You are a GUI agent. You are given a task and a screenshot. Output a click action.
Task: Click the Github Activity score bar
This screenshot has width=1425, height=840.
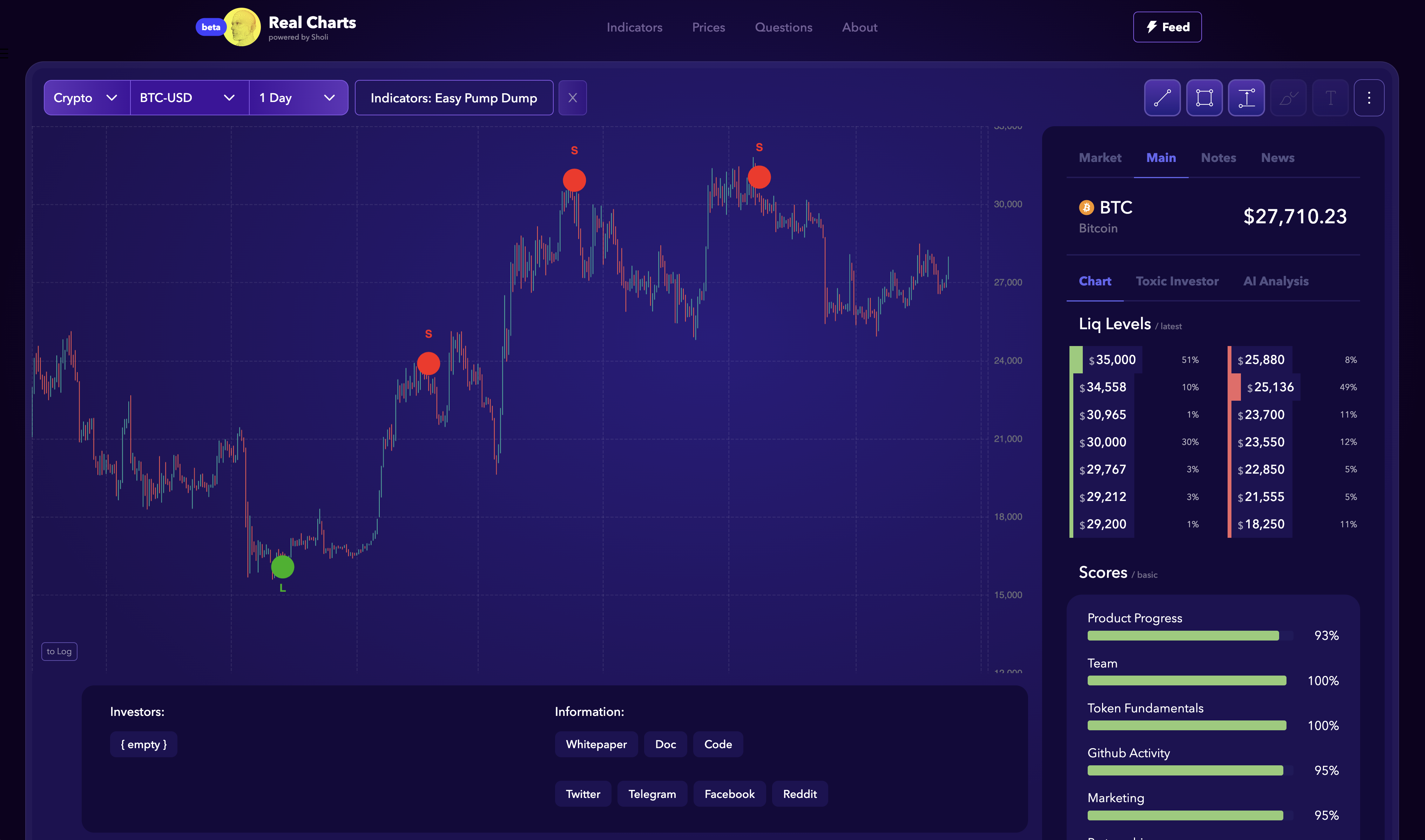1190,770
